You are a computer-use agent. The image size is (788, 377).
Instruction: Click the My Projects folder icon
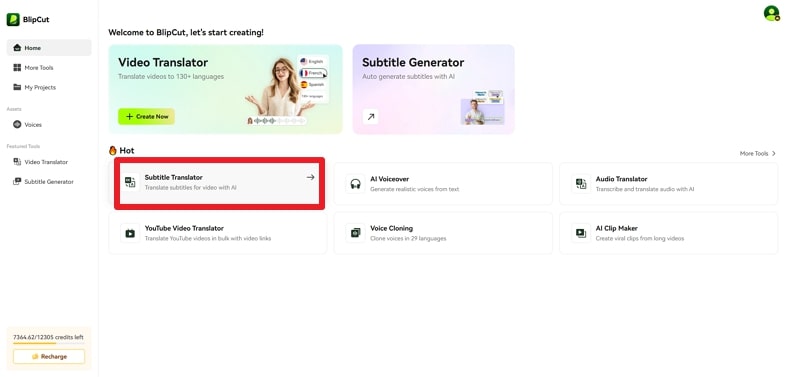click(17, 87)
